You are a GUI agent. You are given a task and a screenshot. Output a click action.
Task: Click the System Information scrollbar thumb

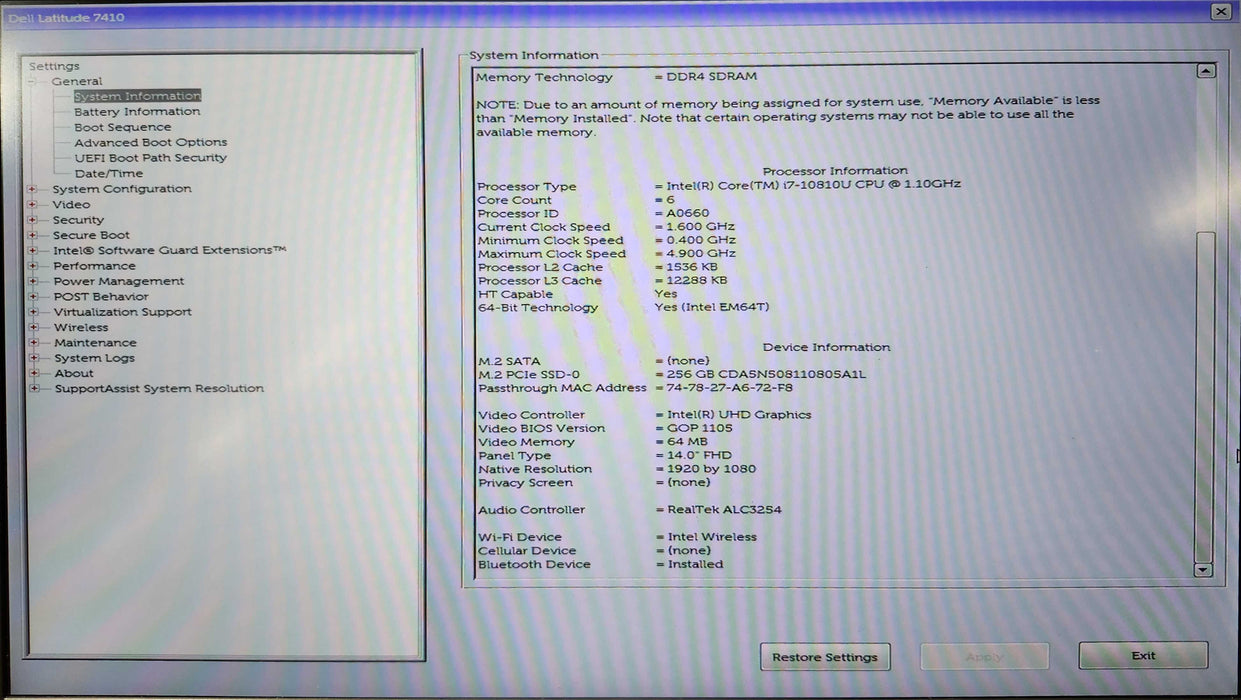1205,395
